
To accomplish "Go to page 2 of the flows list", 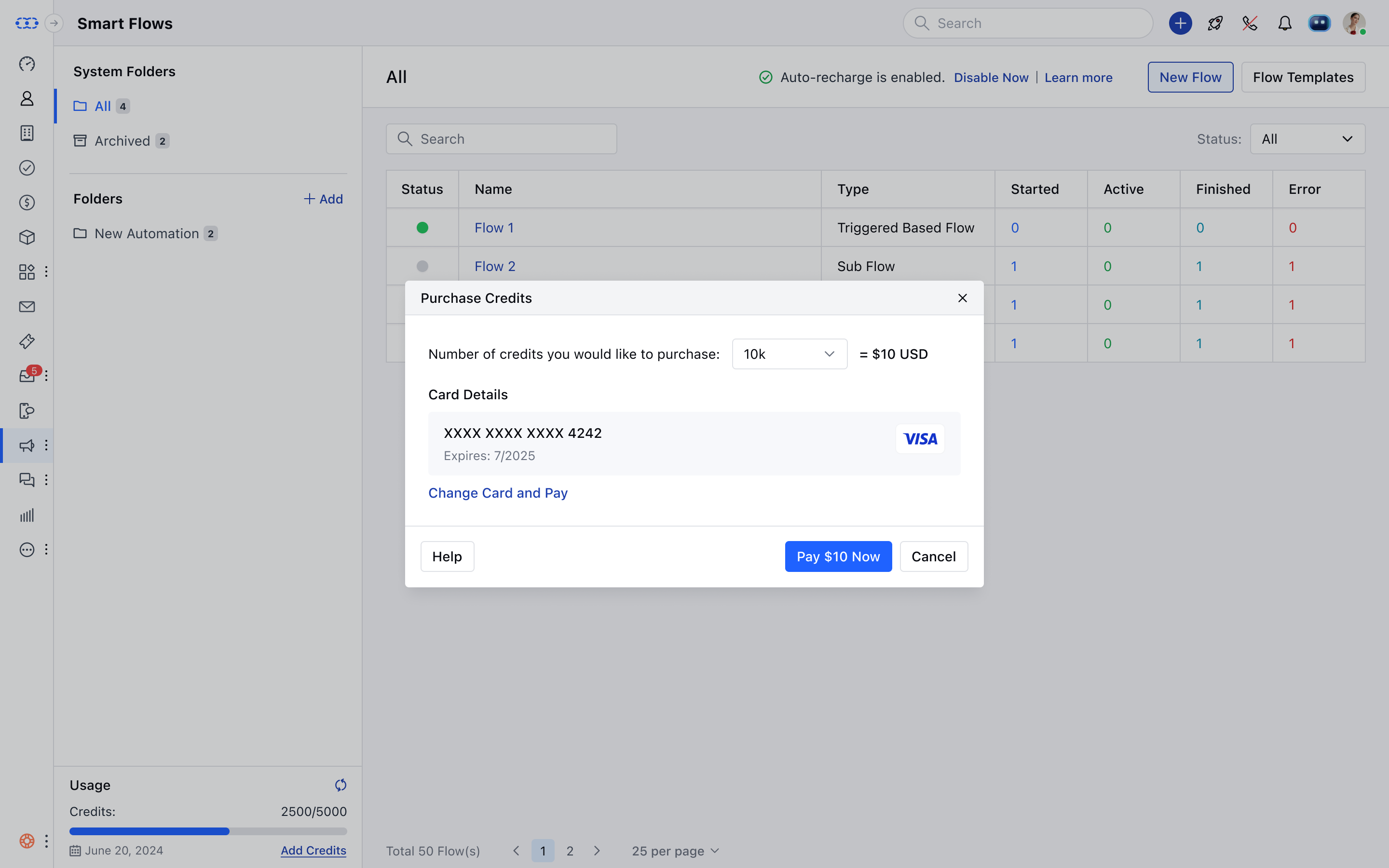I will (x=570, y=851).
